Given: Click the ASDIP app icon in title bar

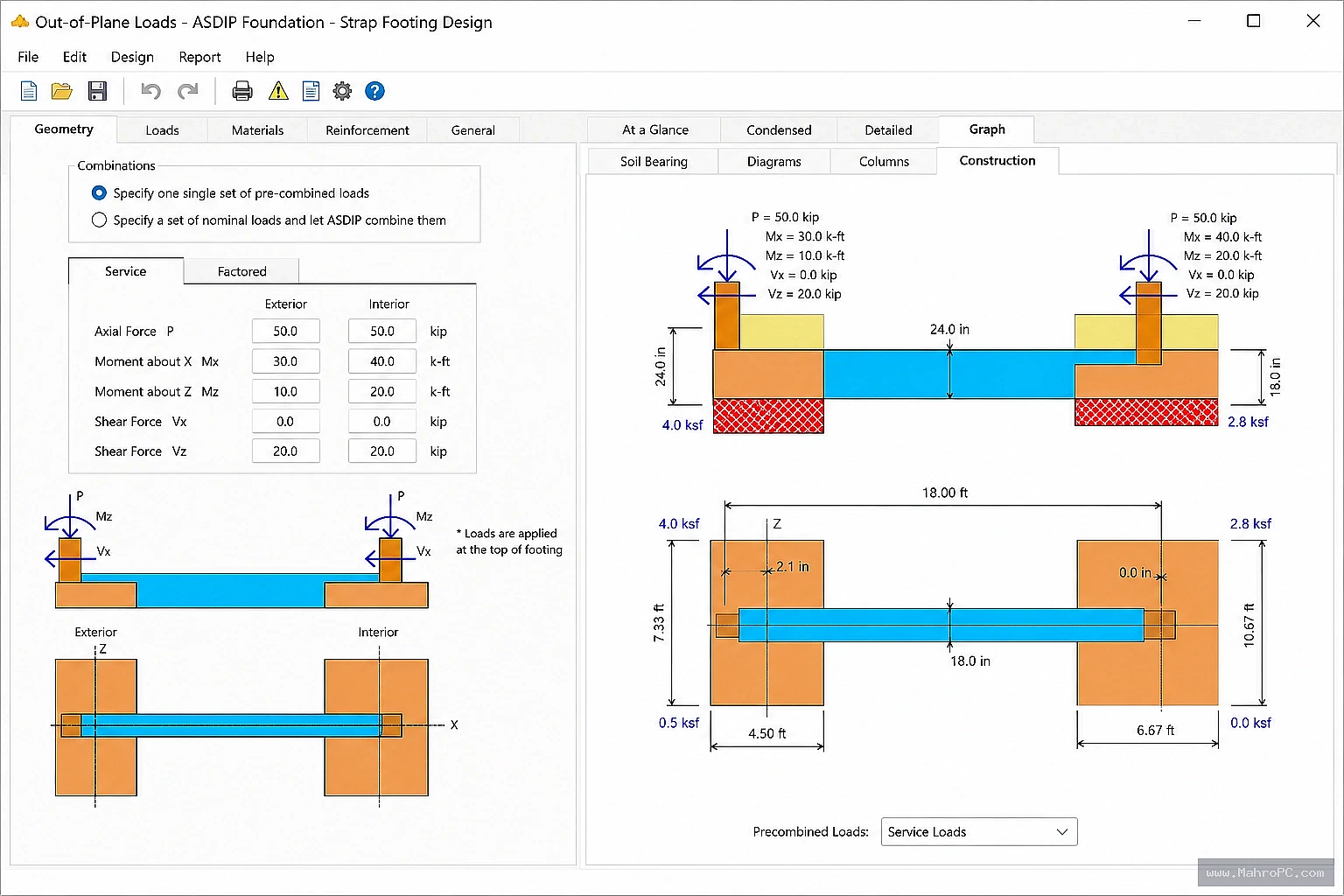Looking at the screenshot, I should (19, 21).
